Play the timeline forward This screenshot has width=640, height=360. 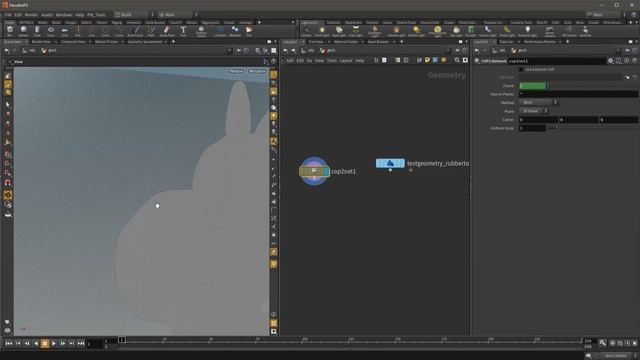point(54,344)
